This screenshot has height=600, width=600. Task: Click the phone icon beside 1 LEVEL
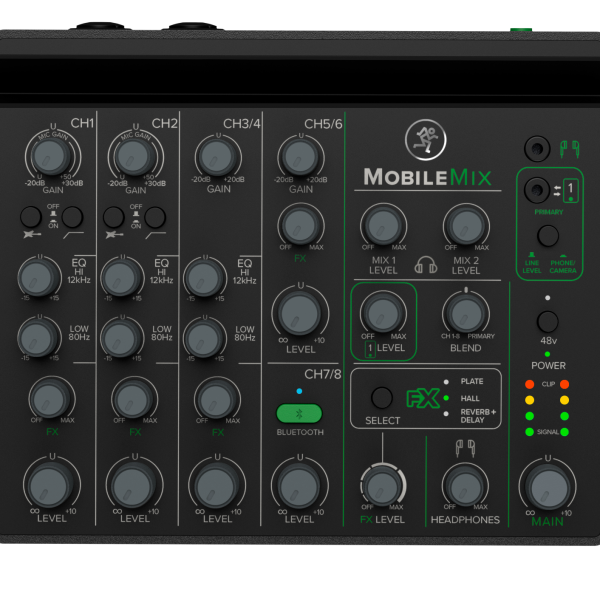370,349
